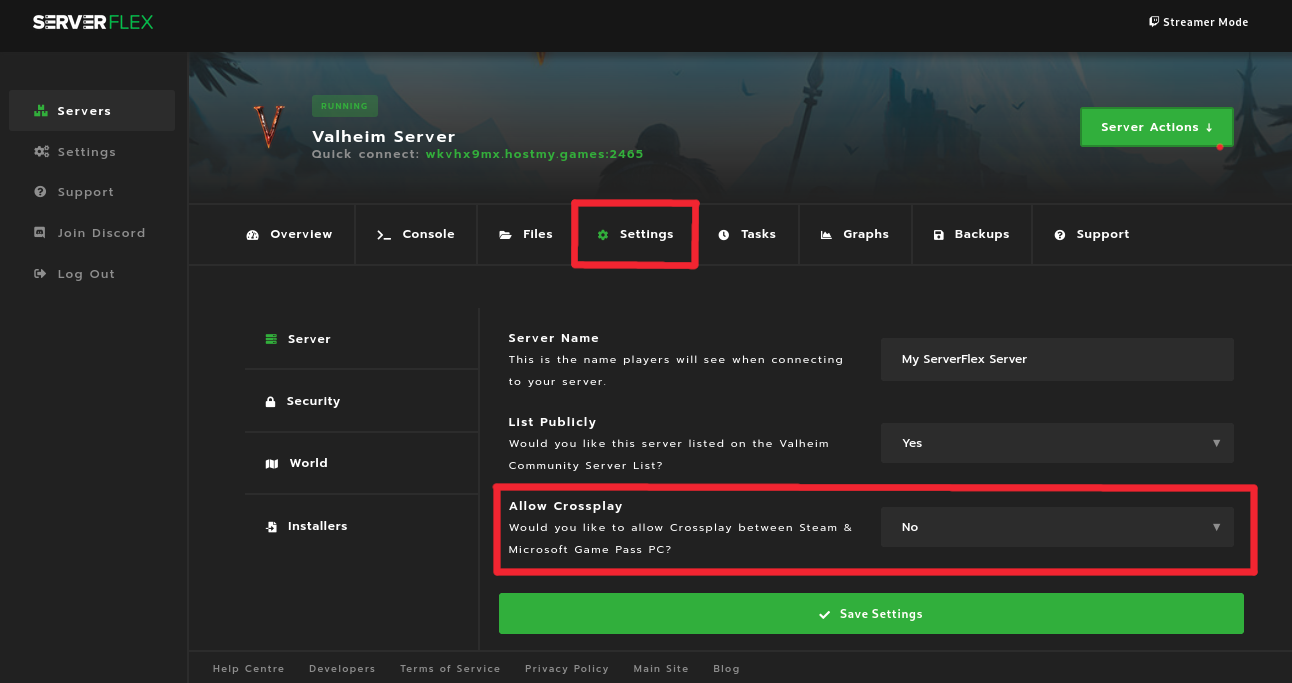Open the Allow Crossplay dropdown
This screenshot has height=683, width=1292.
pos(1057,527)
